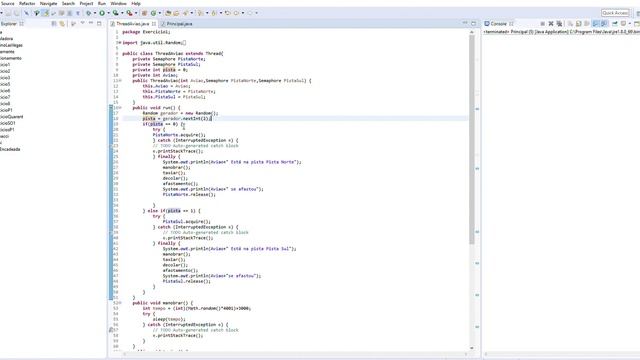Click in the Quick Access search field

coord(615,13)
